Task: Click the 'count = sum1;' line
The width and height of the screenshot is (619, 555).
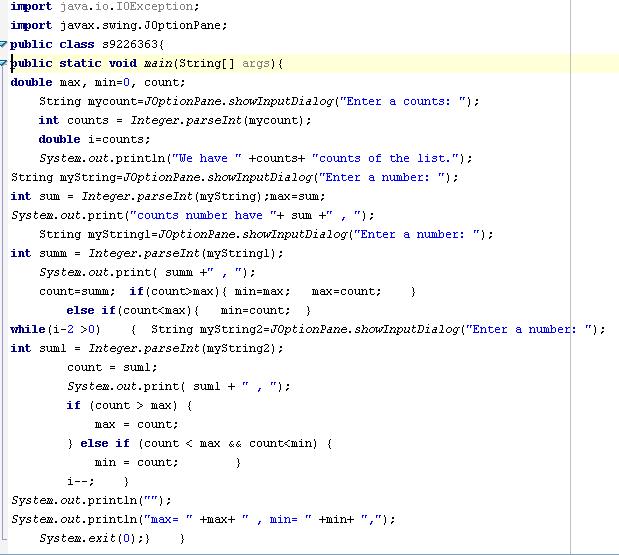Action: coord(112,367)
